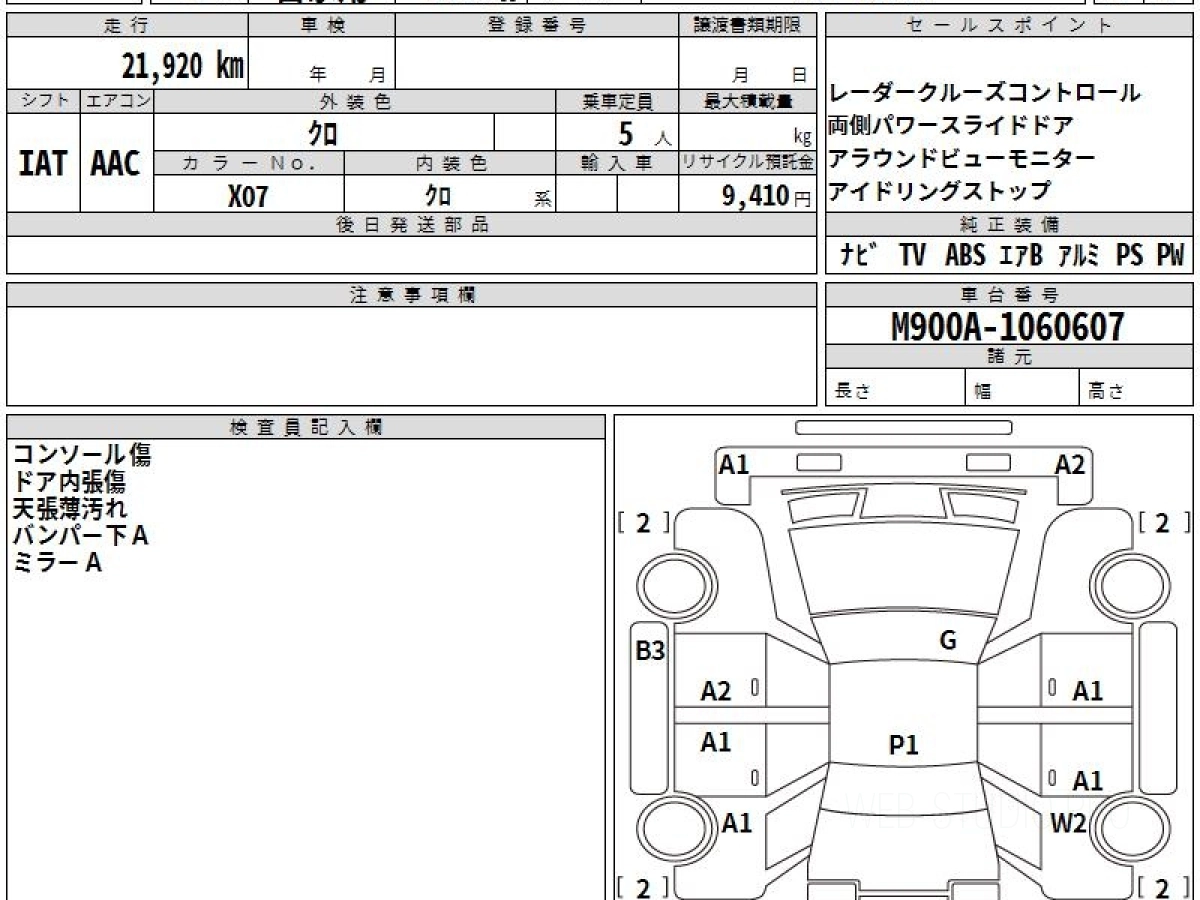Click the 譲渡書類期限 header cell
The width and height of the screenshot is (1200, 900).
click(747, 26)
